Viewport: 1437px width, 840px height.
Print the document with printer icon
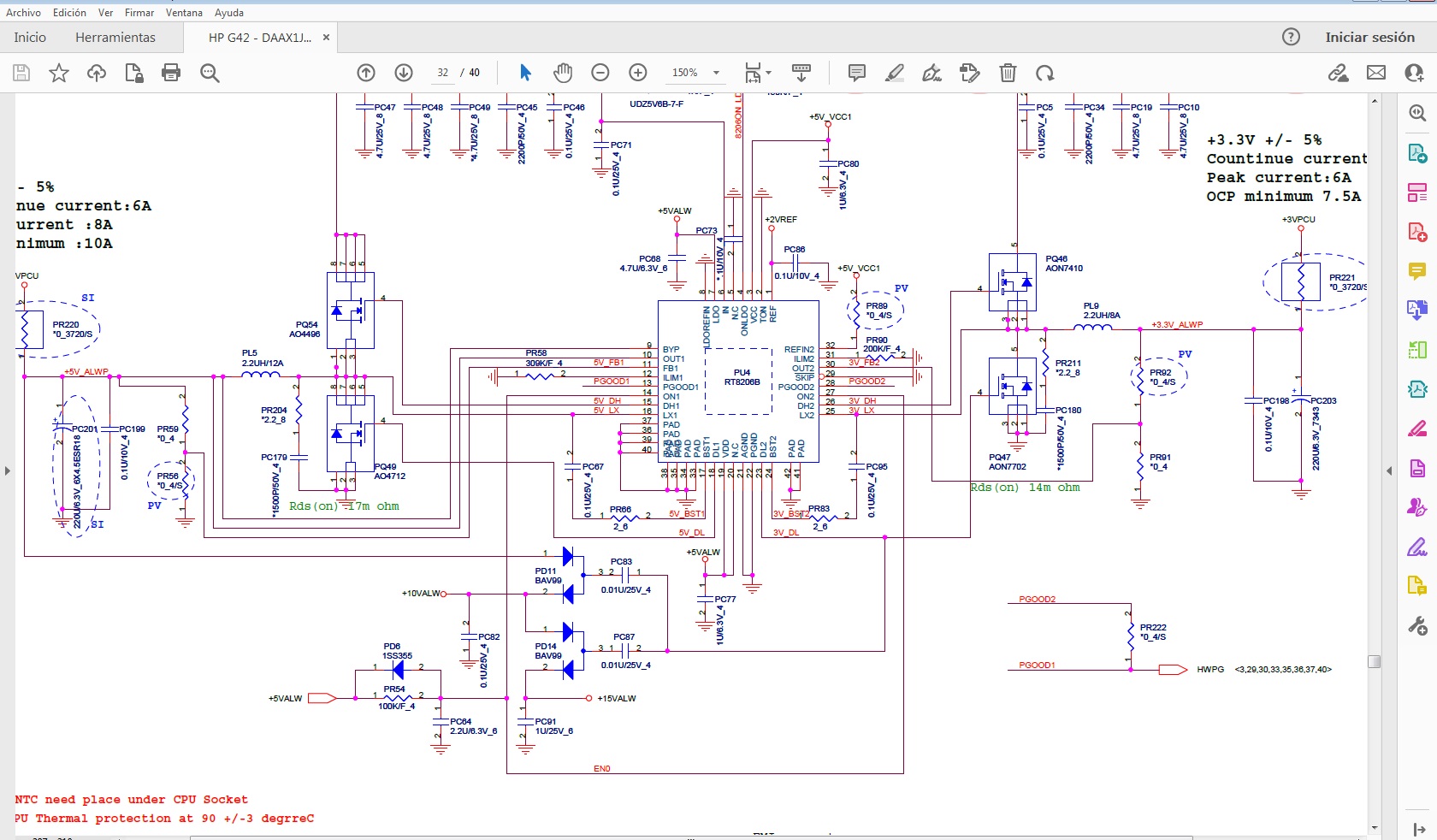pyautogui.click(x=171, y=73)
